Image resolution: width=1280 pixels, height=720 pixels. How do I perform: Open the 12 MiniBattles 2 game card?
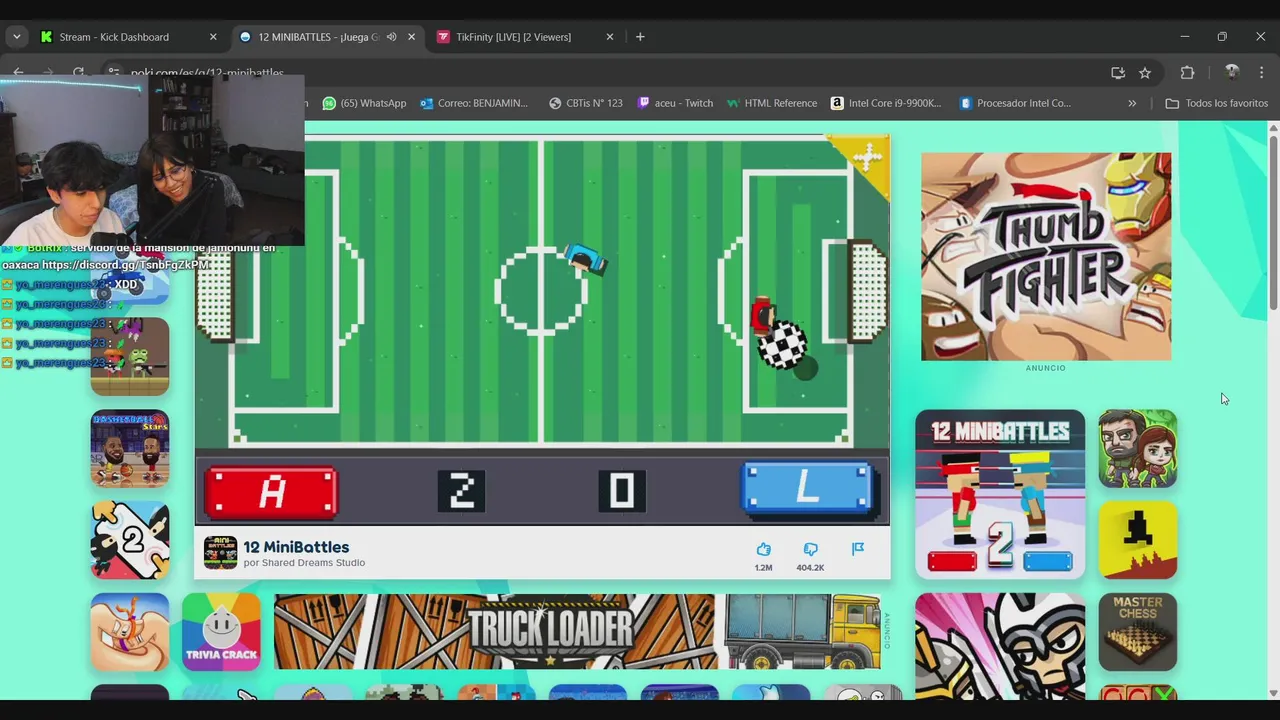point(1000,494)
